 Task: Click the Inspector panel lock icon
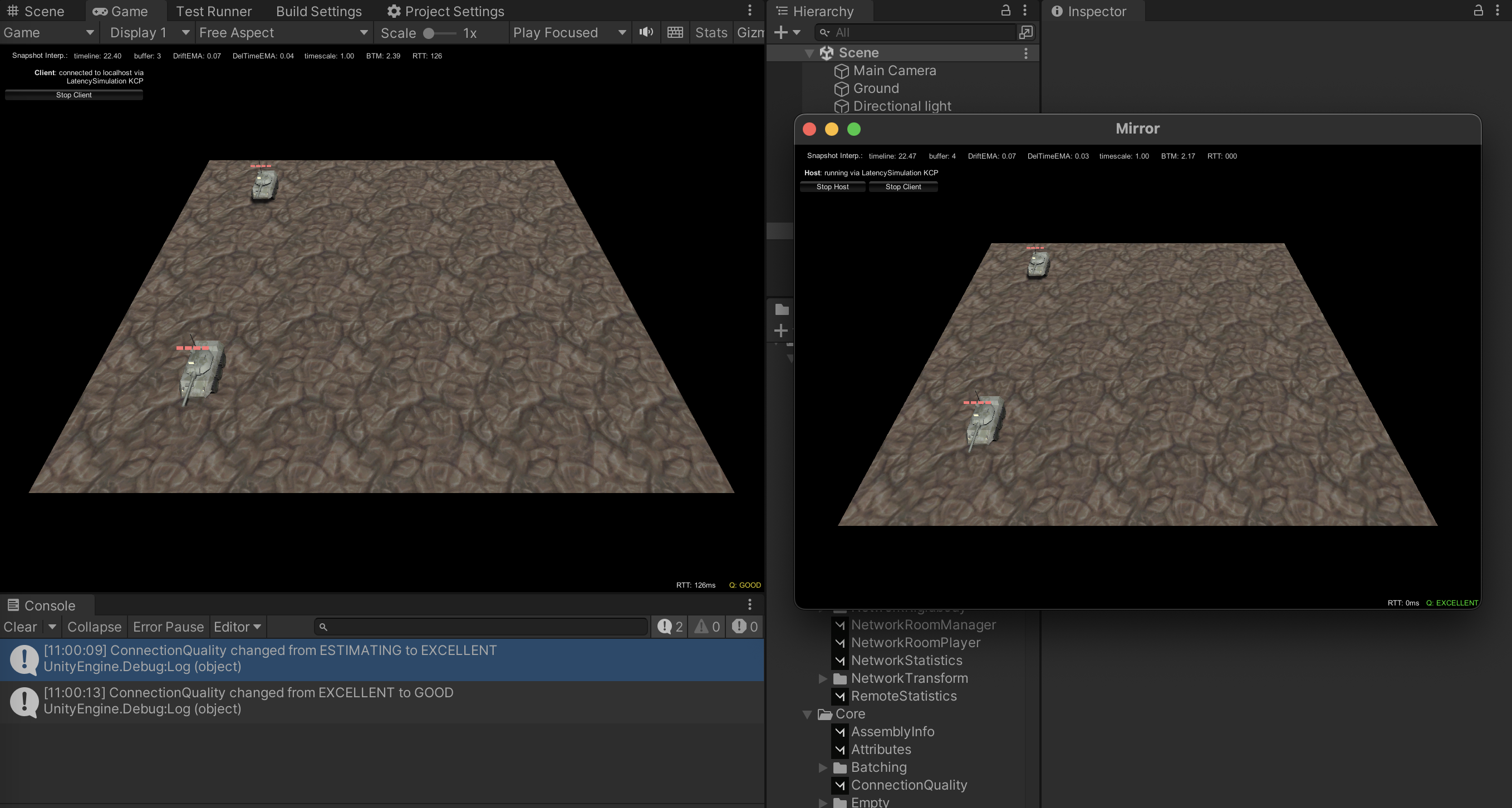[1478, 11]
